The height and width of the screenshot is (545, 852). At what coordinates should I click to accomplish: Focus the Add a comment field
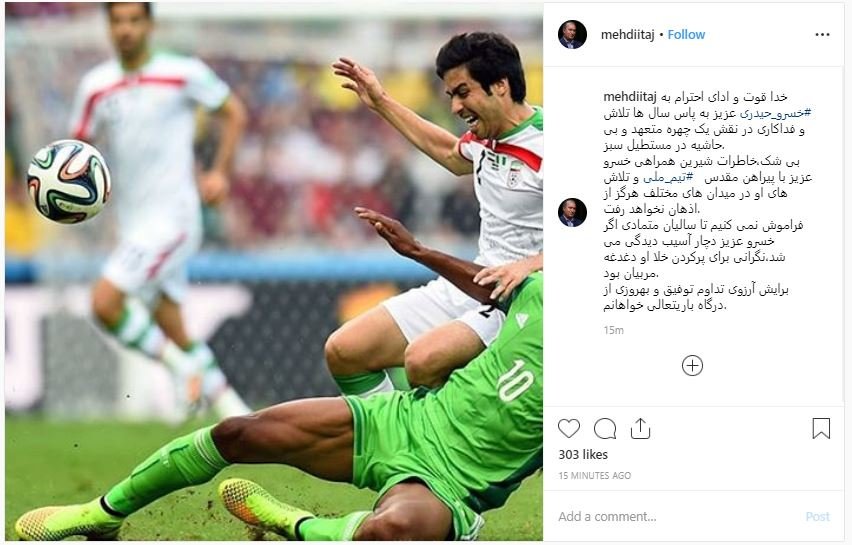(674, 516)
